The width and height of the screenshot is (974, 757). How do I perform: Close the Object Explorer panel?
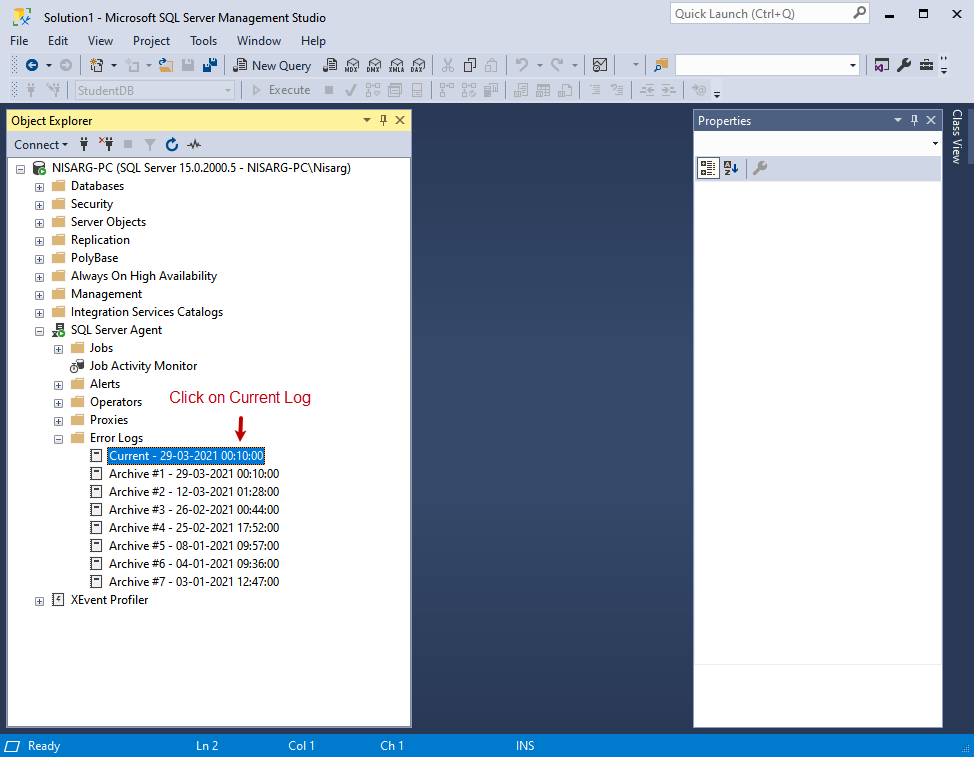[400, 120]
